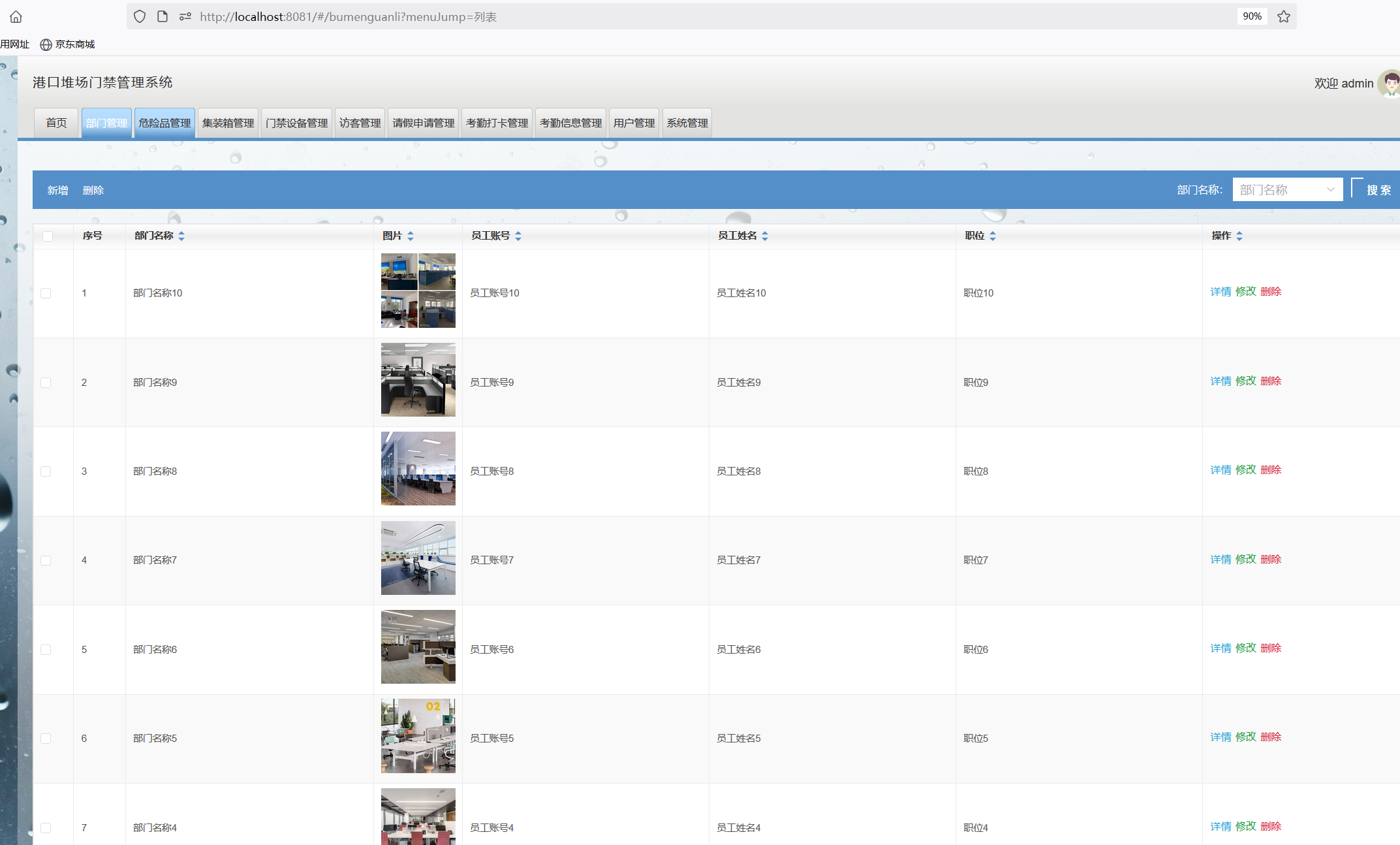
Task: Check the row for 部门名称8
Action: (x=46, y=471)
